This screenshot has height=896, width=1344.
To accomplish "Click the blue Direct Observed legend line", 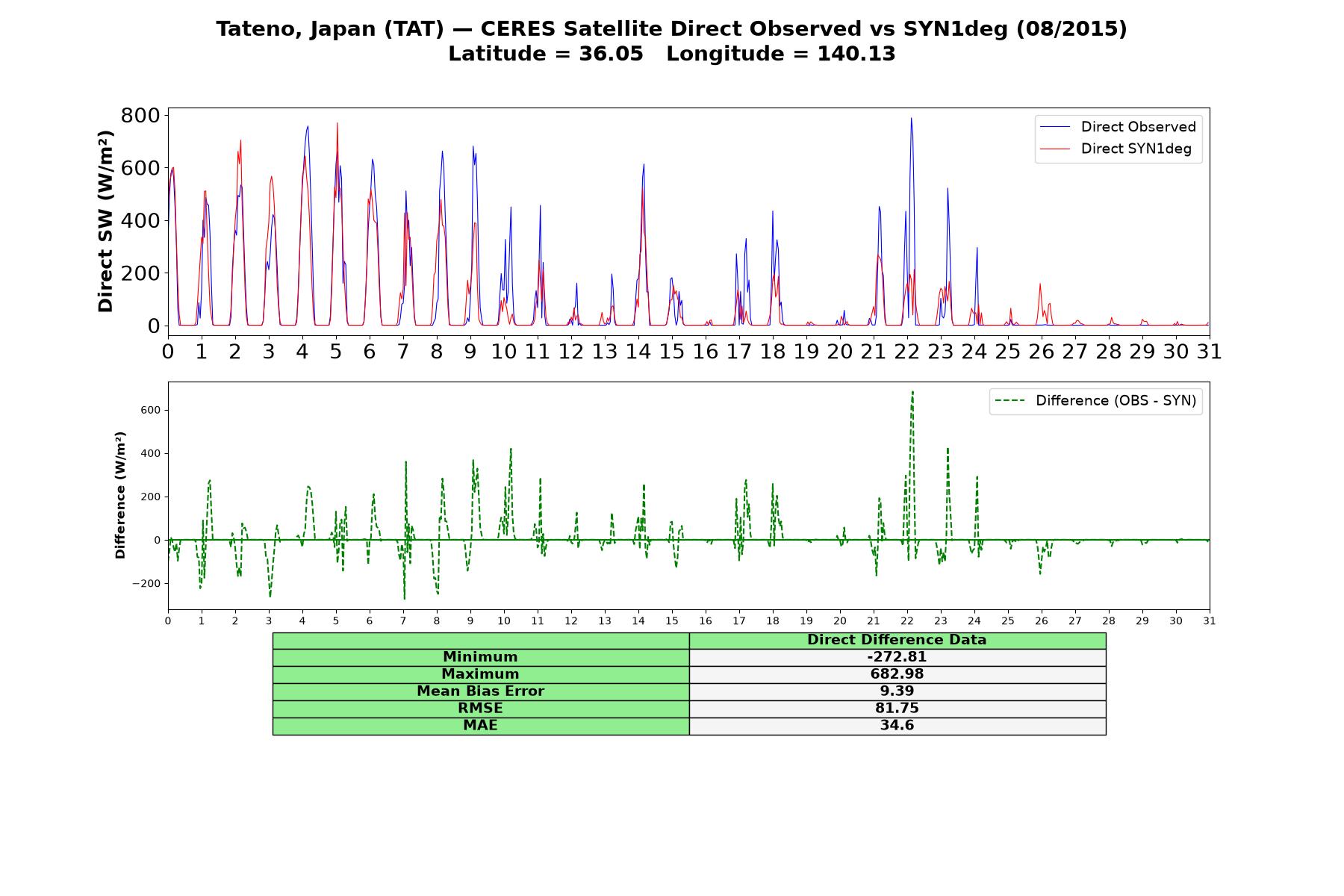I will [x=1055, y=127].
